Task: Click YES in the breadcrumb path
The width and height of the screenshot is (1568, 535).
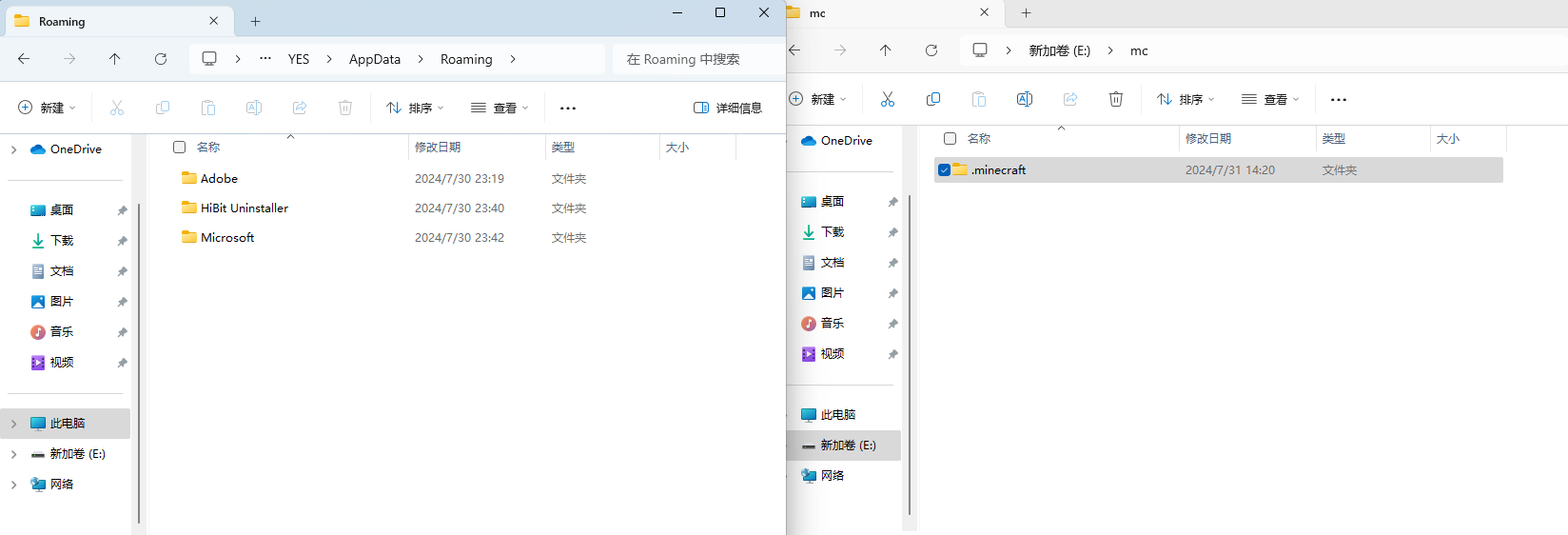Action: pyautogui.click(x=299, y=59)
